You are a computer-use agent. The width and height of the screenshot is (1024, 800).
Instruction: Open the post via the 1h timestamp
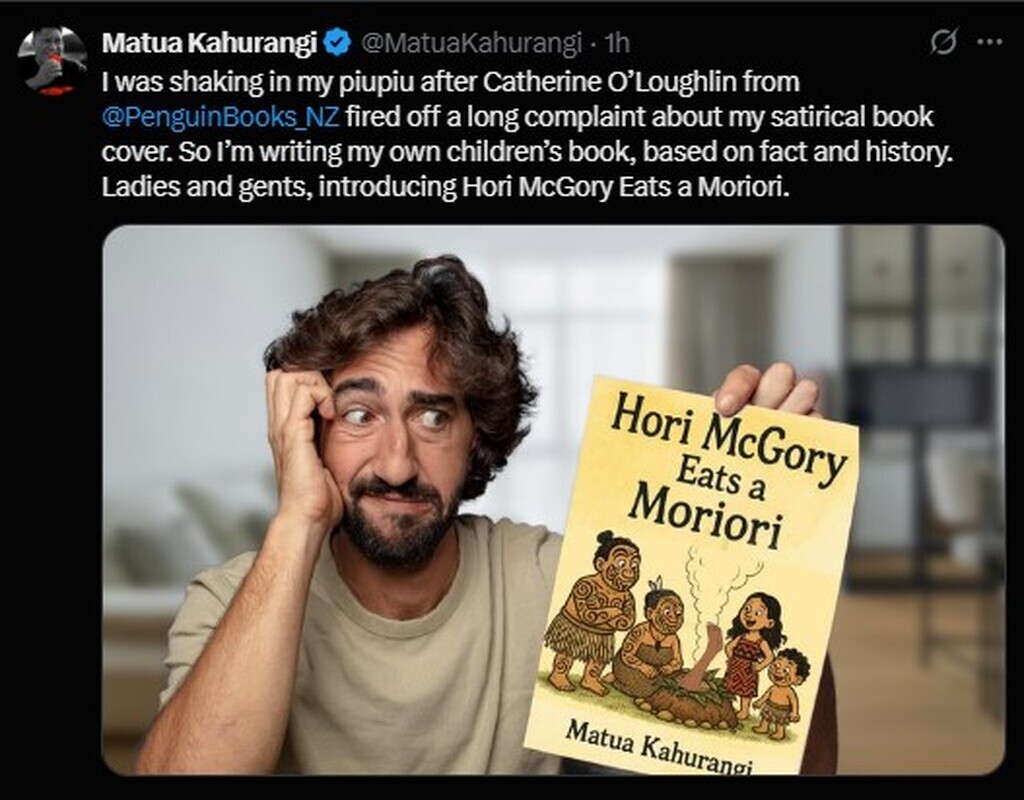click(x=616, y=43)
